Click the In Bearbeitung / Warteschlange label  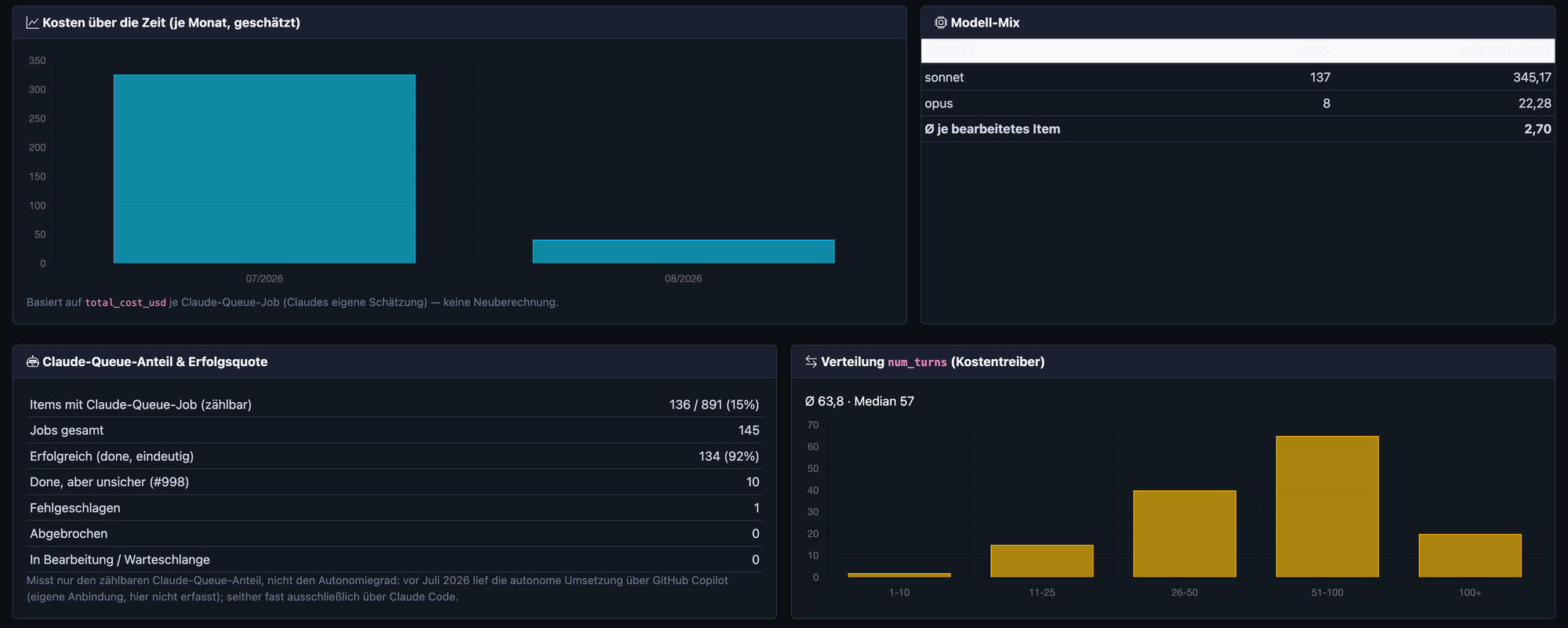click(120, 560)
